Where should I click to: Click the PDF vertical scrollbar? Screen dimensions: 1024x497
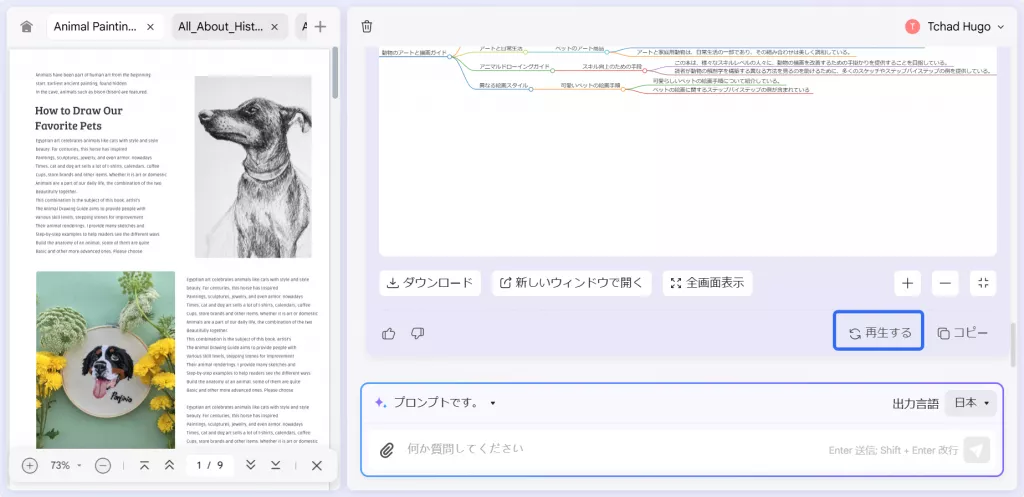click(x=336, y=72)
